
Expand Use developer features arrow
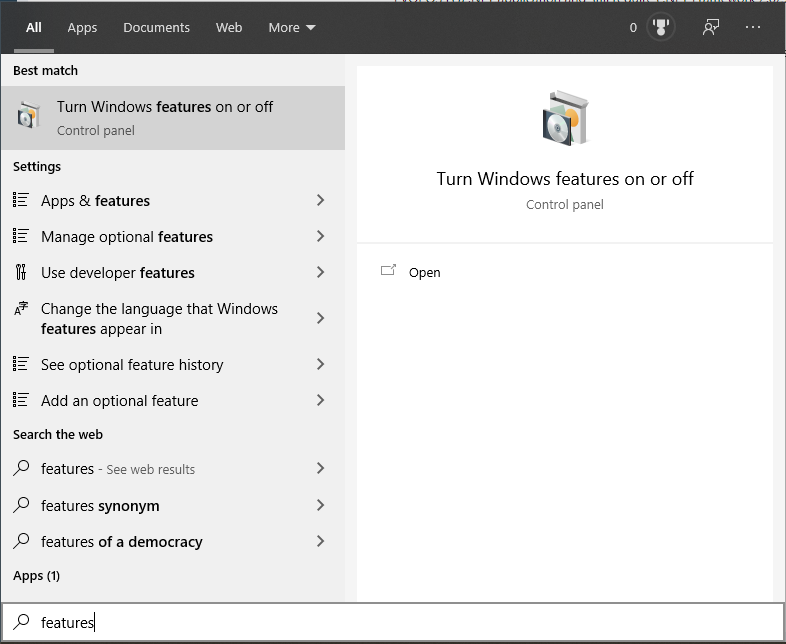[x=320, y=272]
